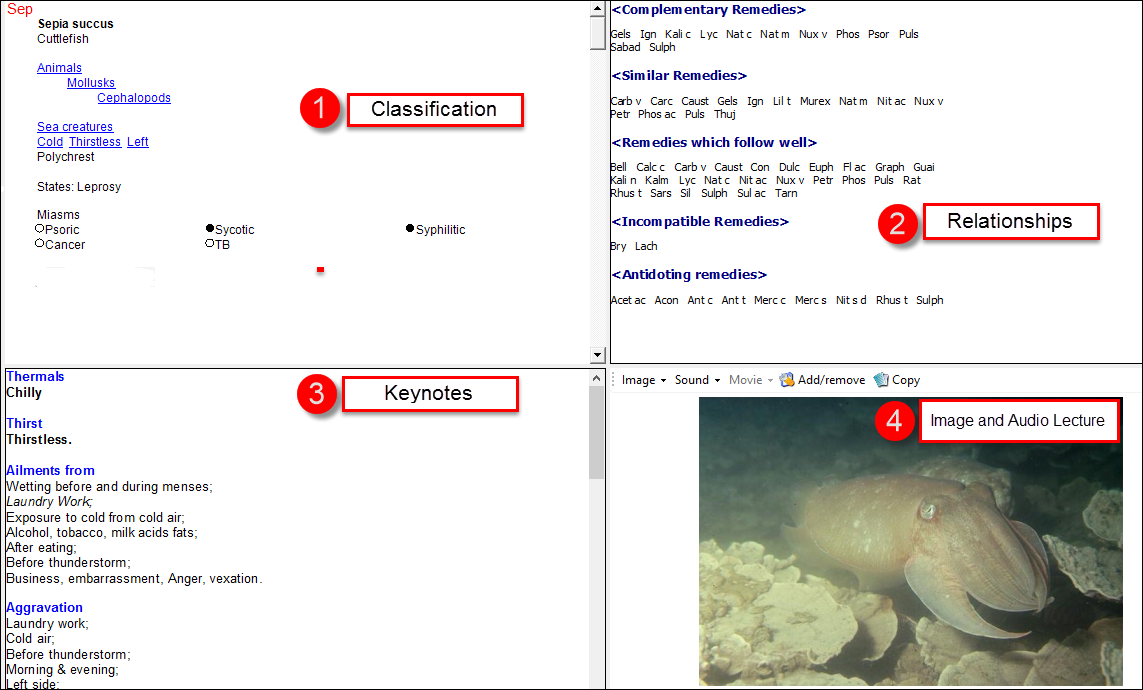Select the Sycotic miasm radio button

point(210,229)
